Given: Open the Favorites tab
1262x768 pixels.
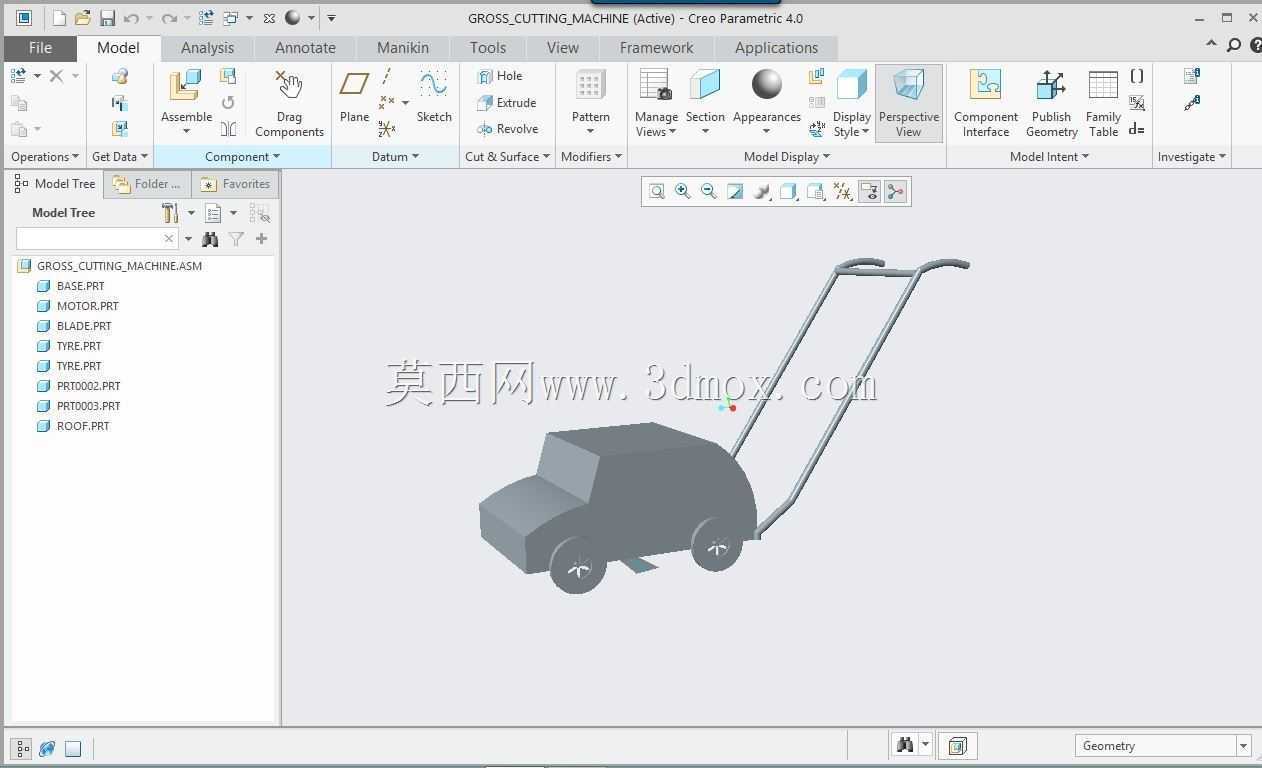Looking at the screenshot, I should point(236,184).
